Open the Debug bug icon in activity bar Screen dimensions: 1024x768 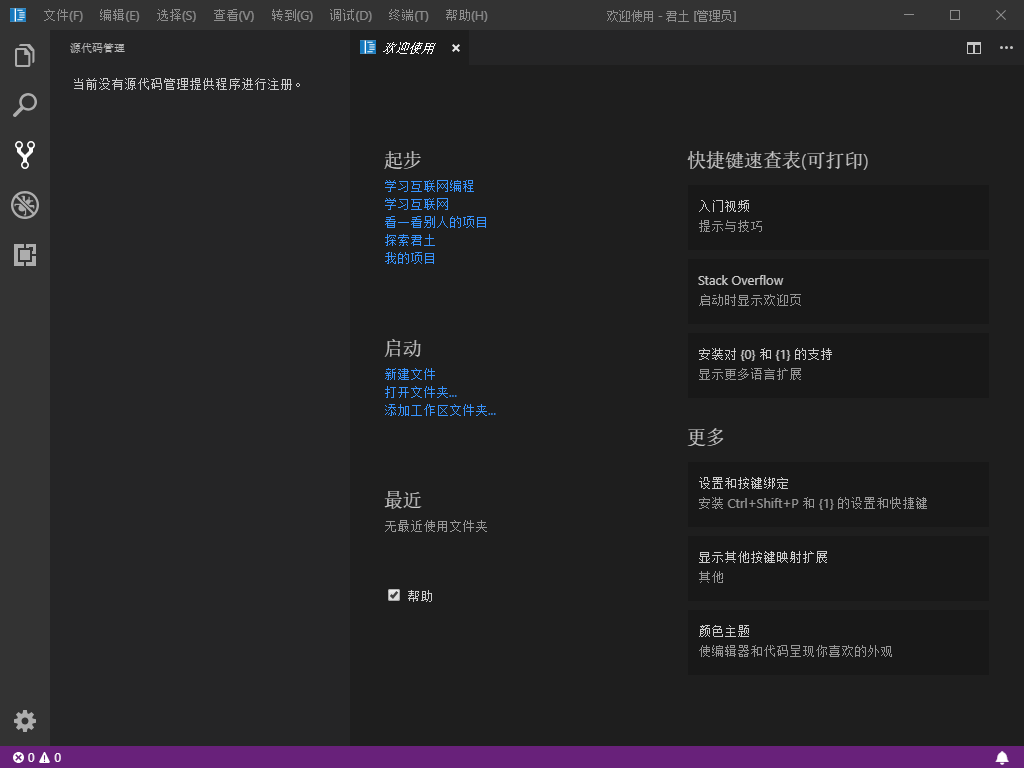click(25, 205)
